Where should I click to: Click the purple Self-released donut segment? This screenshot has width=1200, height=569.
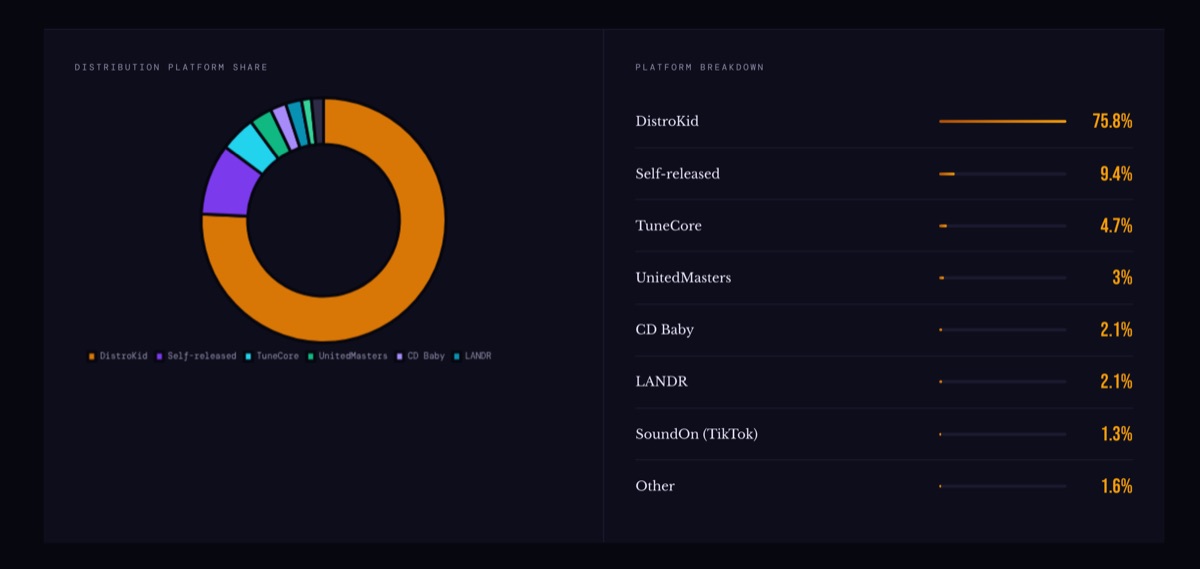pos(228,185)
